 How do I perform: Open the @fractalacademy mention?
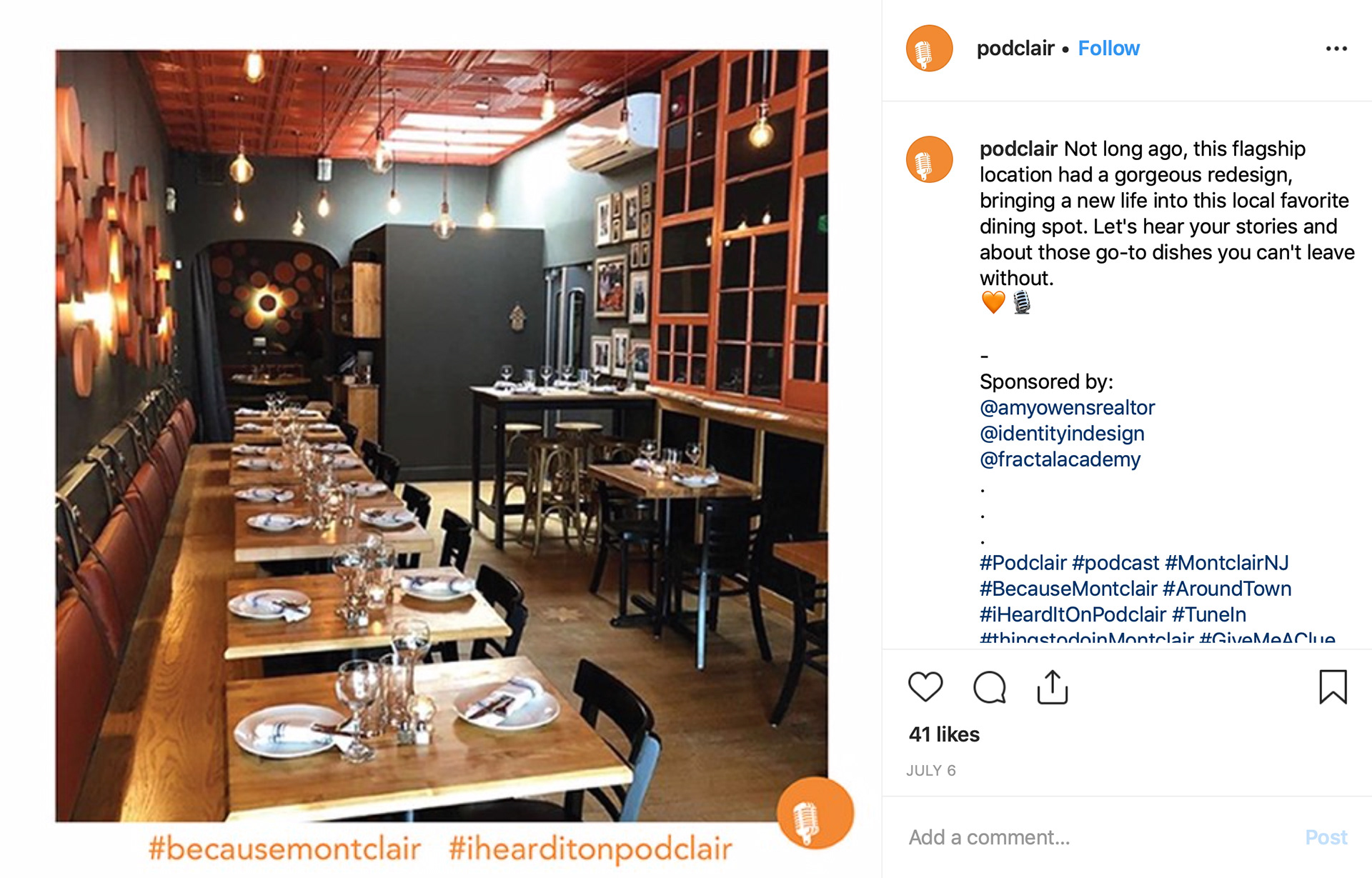tap(1060, 459)
